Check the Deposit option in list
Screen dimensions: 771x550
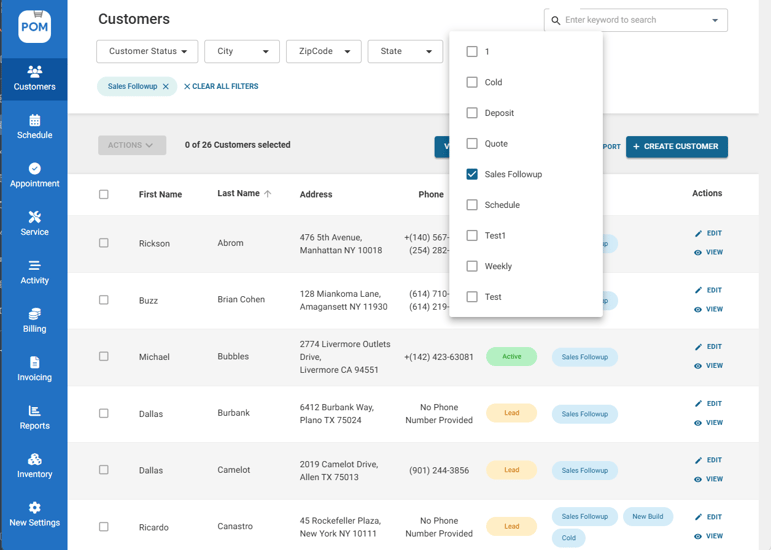pyautogui.click(x=472, y=113)
